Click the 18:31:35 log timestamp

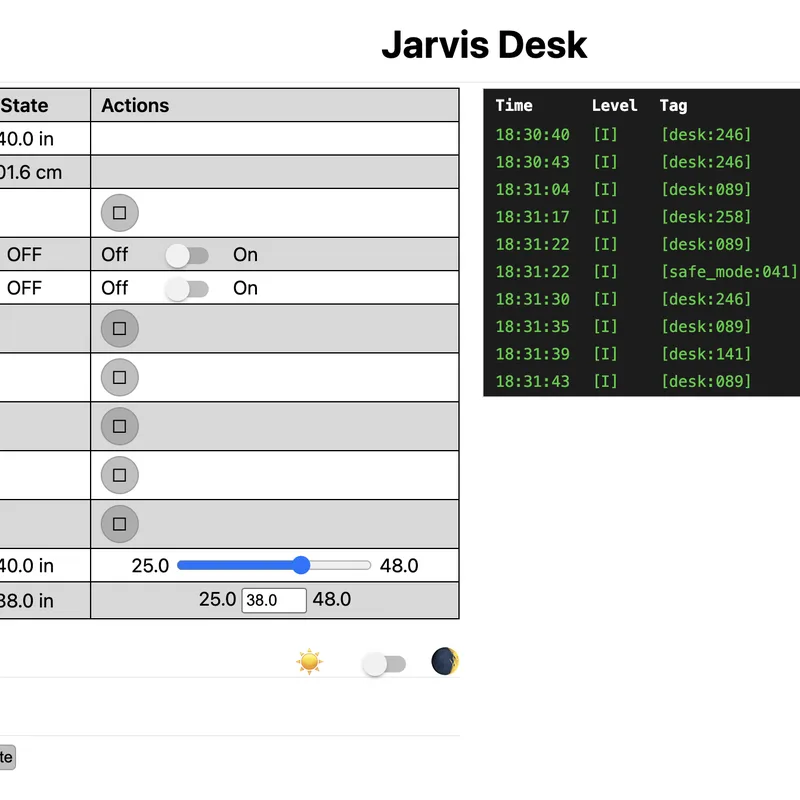[532, 327]
